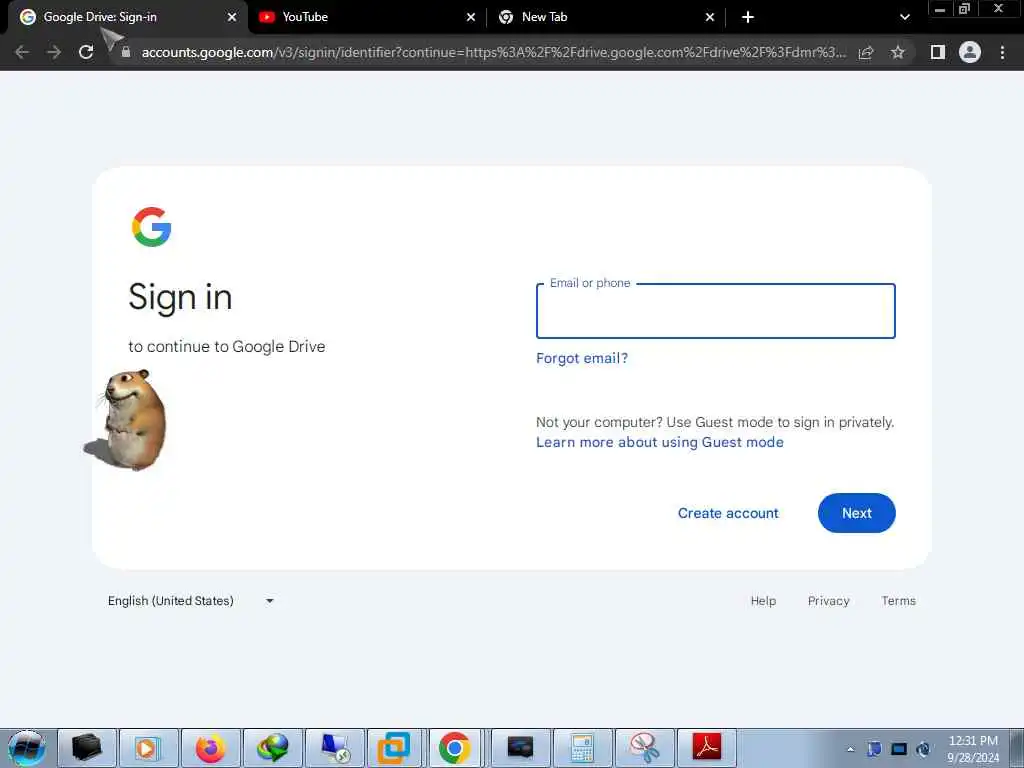Viewport: 1024px width, 768px height.
Task: Reload the current page
Action: (x=86, y=52)
